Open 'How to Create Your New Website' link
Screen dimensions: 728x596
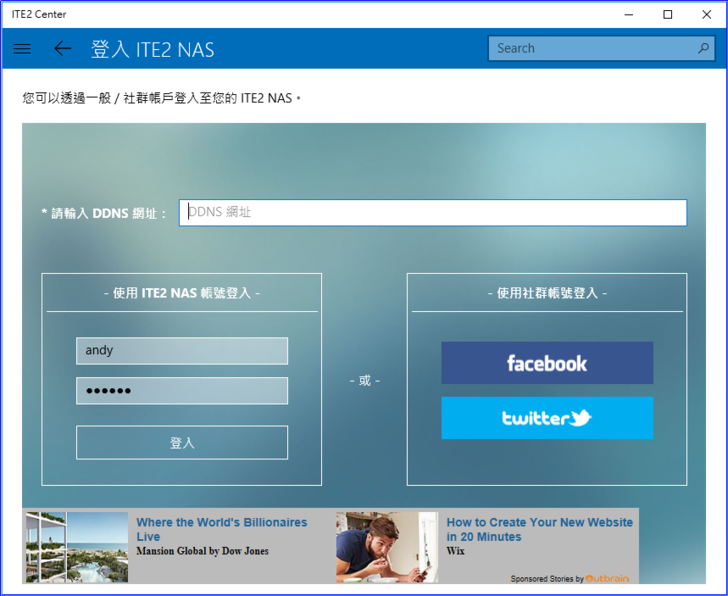(539, 529)
